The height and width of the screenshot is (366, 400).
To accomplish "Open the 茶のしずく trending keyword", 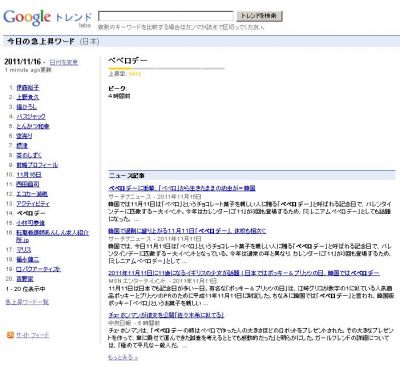I will (x=29, y=155).
